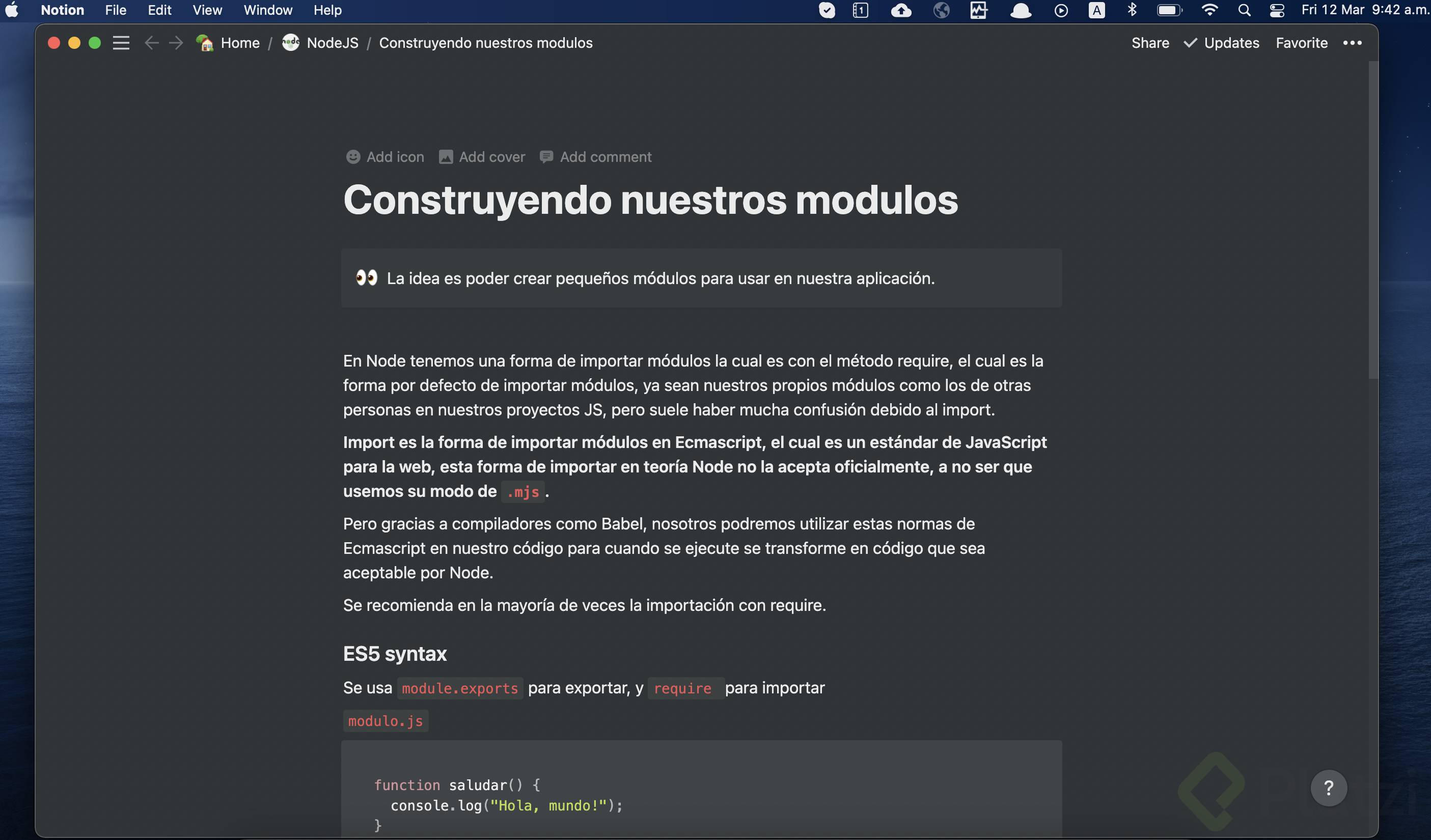1431x840 pixels.
Task: Open the help question mark button
Action: pos(1328,788)
